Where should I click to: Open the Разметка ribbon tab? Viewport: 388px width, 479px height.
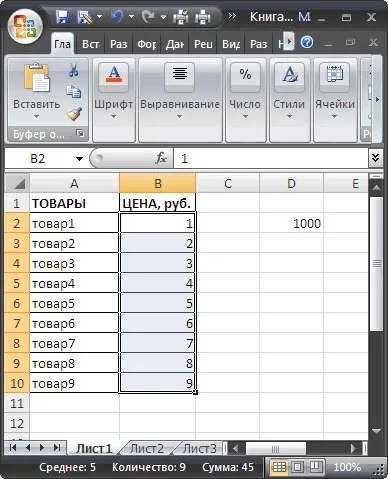pos(119,44)
